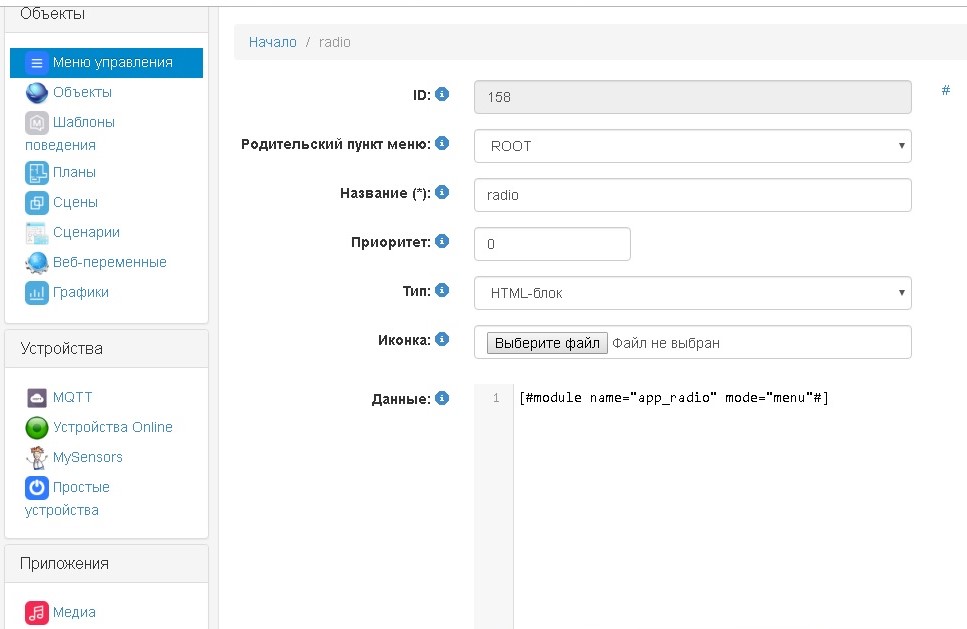
Task: Click the Scenes icon
Action: (x=37, y=203)
